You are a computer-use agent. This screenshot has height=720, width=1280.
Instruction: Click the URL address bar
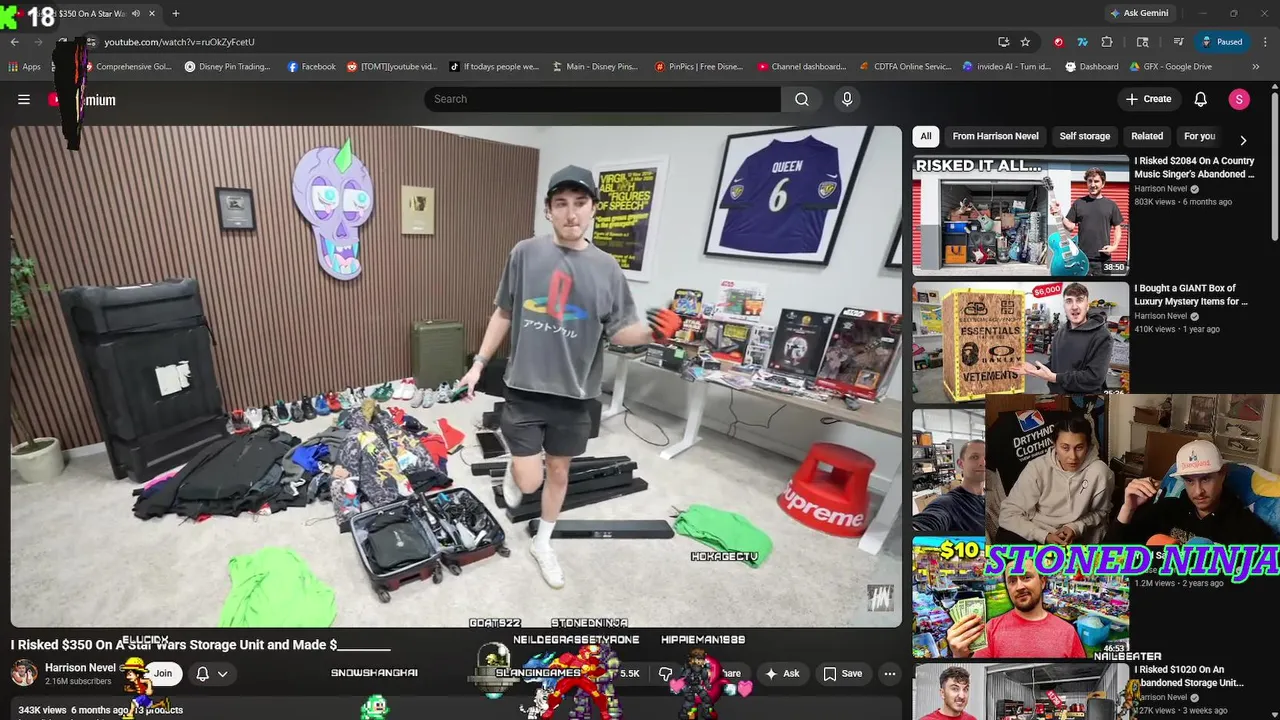[540, 42]
